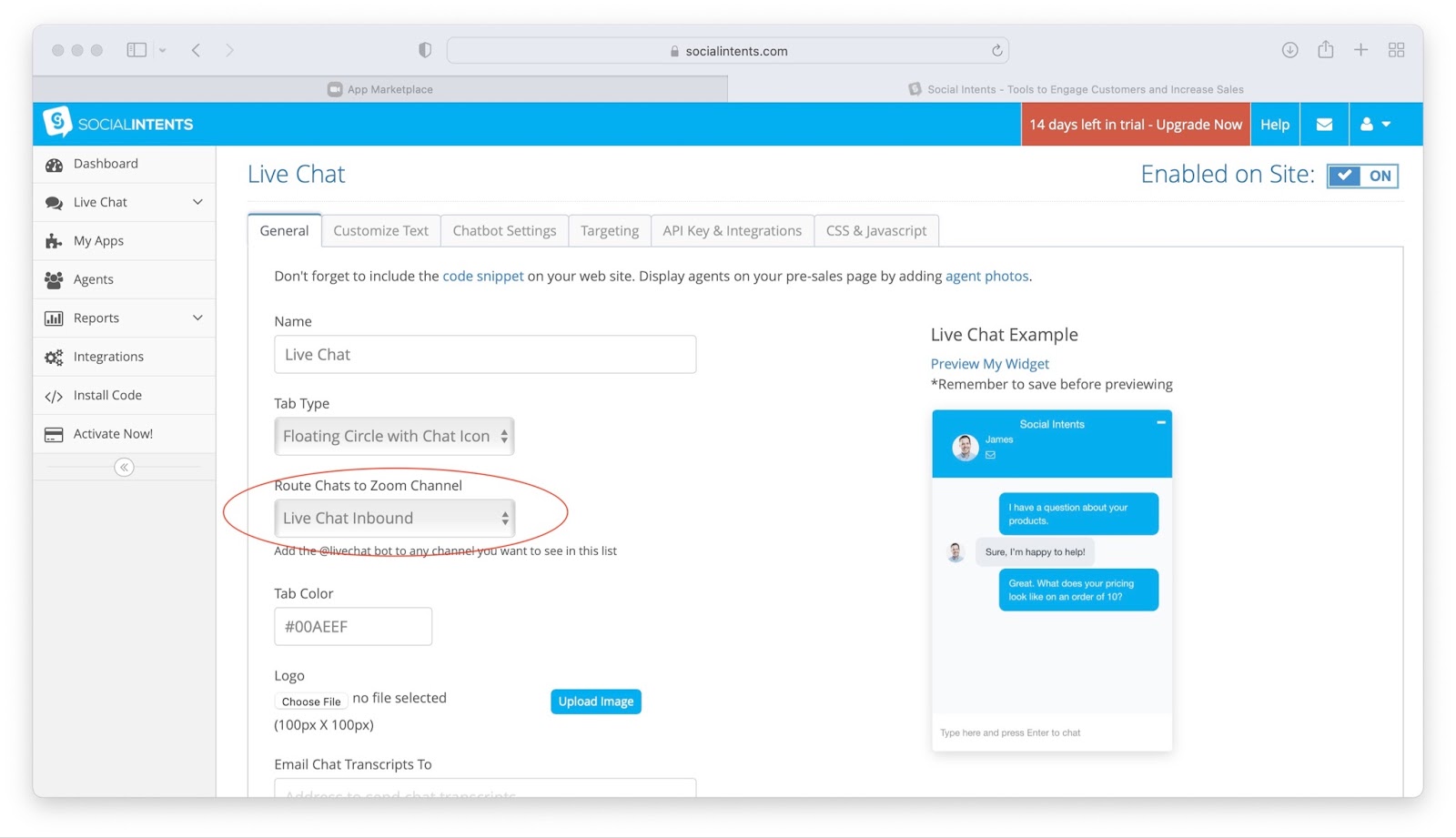
Task: Select the General tab
Action: (x=284, y=231)
